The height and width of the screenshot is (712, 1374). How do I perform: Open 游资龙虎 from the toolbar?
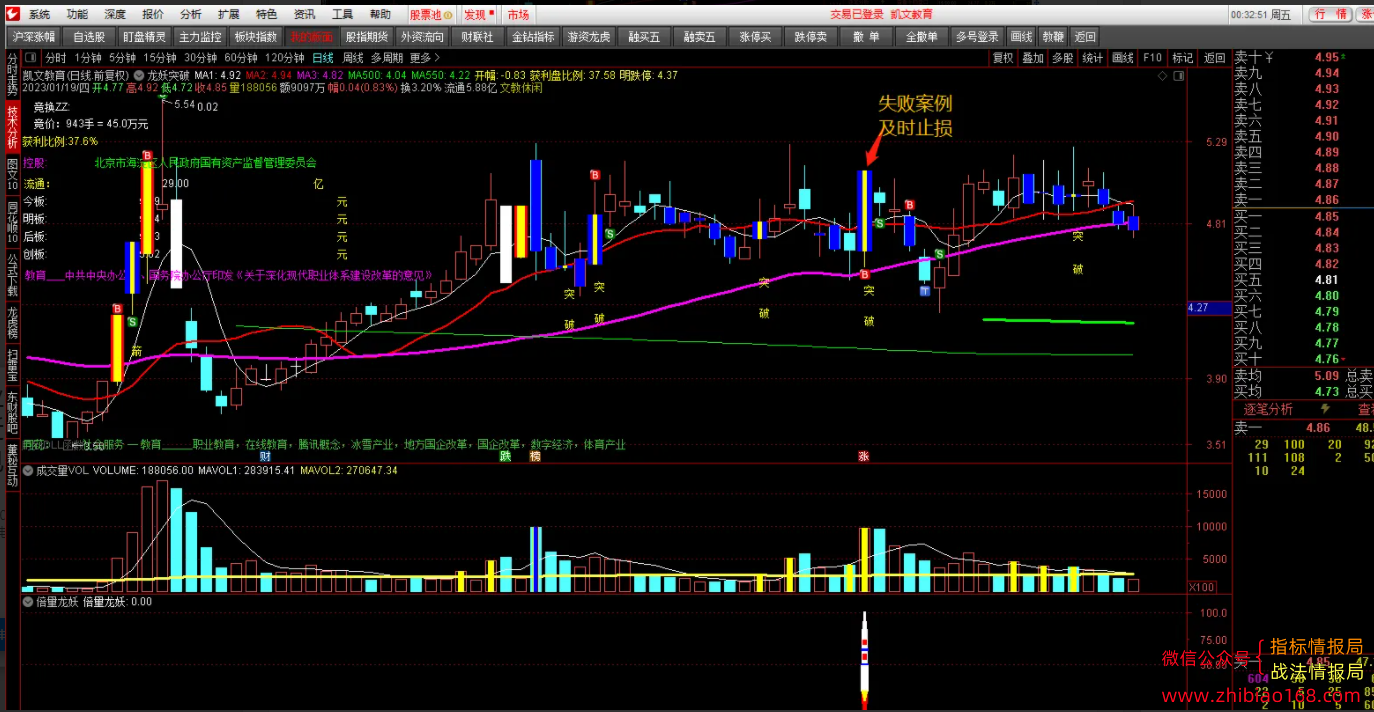click(588, 37)
